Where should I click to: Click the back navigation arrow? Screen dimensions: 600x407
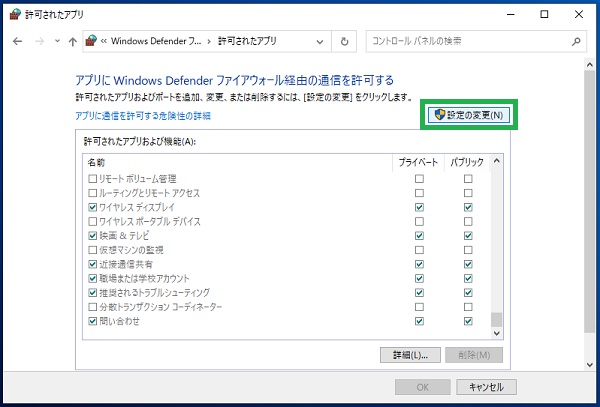(18, 41)
